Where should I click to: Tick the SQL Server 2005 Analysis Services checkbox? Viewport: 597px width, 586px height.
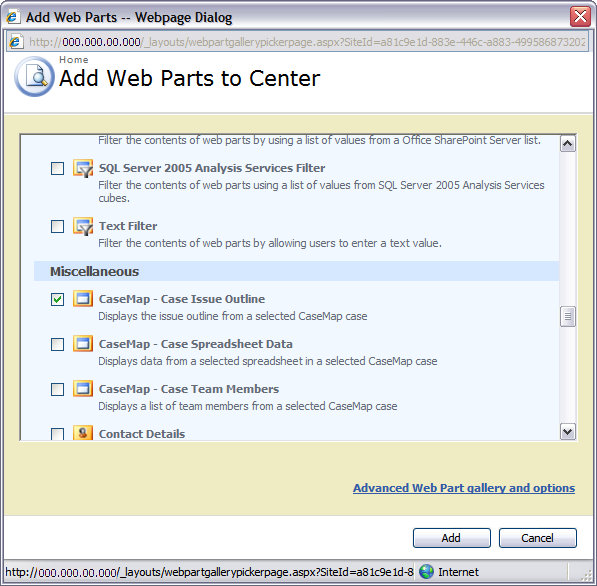pyautogui.click(x=57, y=168)
